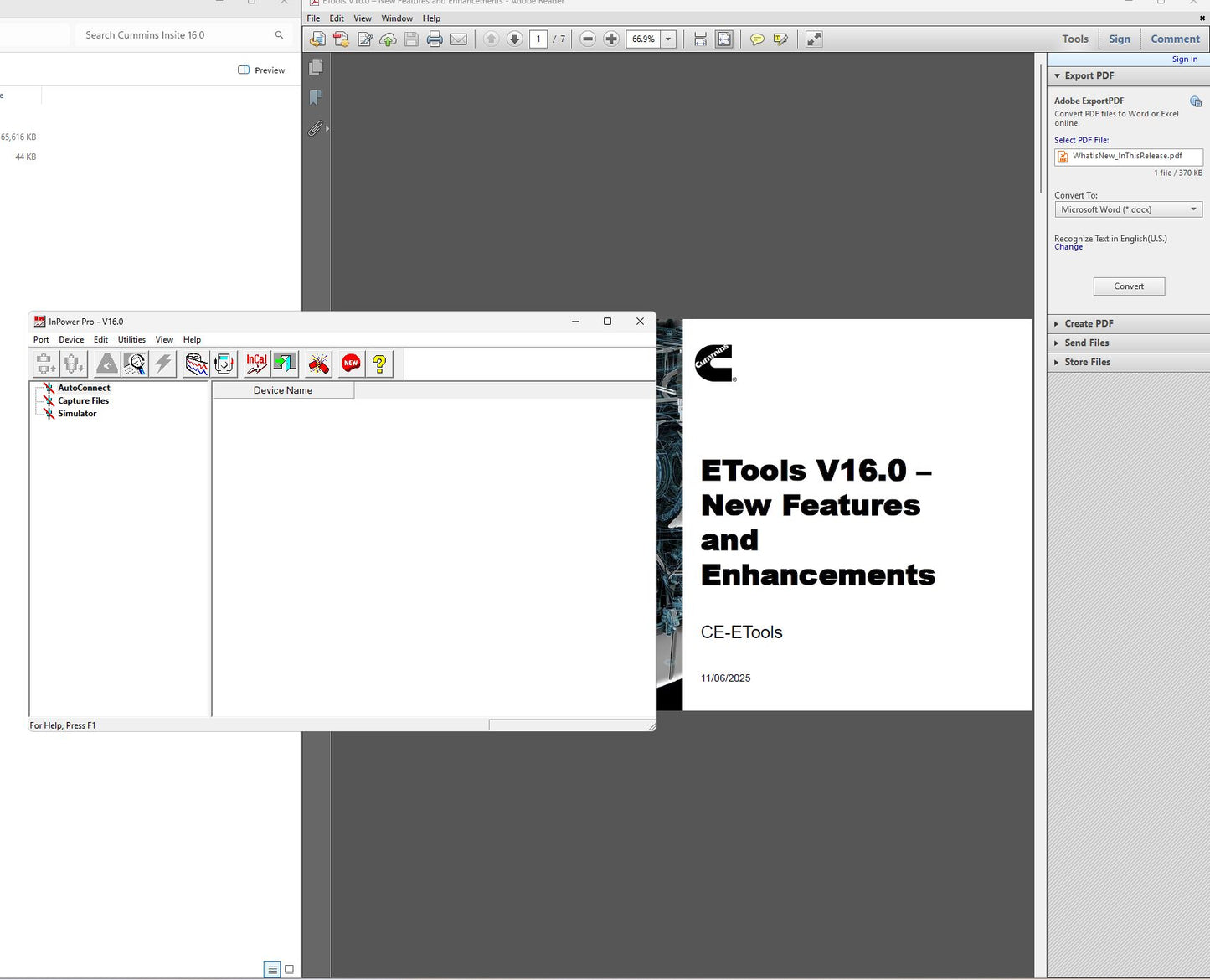Toggle the Preview pane in File Explorer

point(261,70)
